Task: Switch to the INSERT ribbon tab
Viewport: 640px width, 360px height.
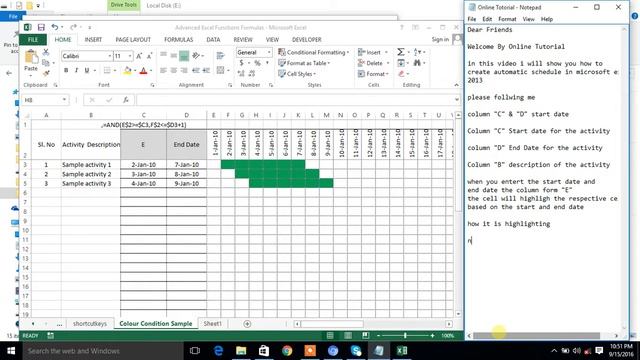Action: 93,40
